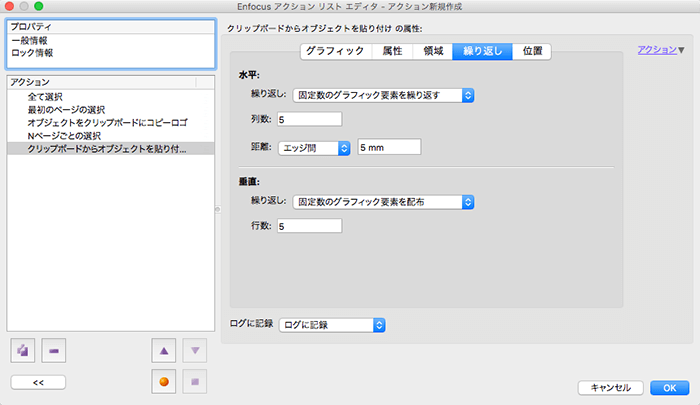Click the 列数 input field

pos(309,119)
